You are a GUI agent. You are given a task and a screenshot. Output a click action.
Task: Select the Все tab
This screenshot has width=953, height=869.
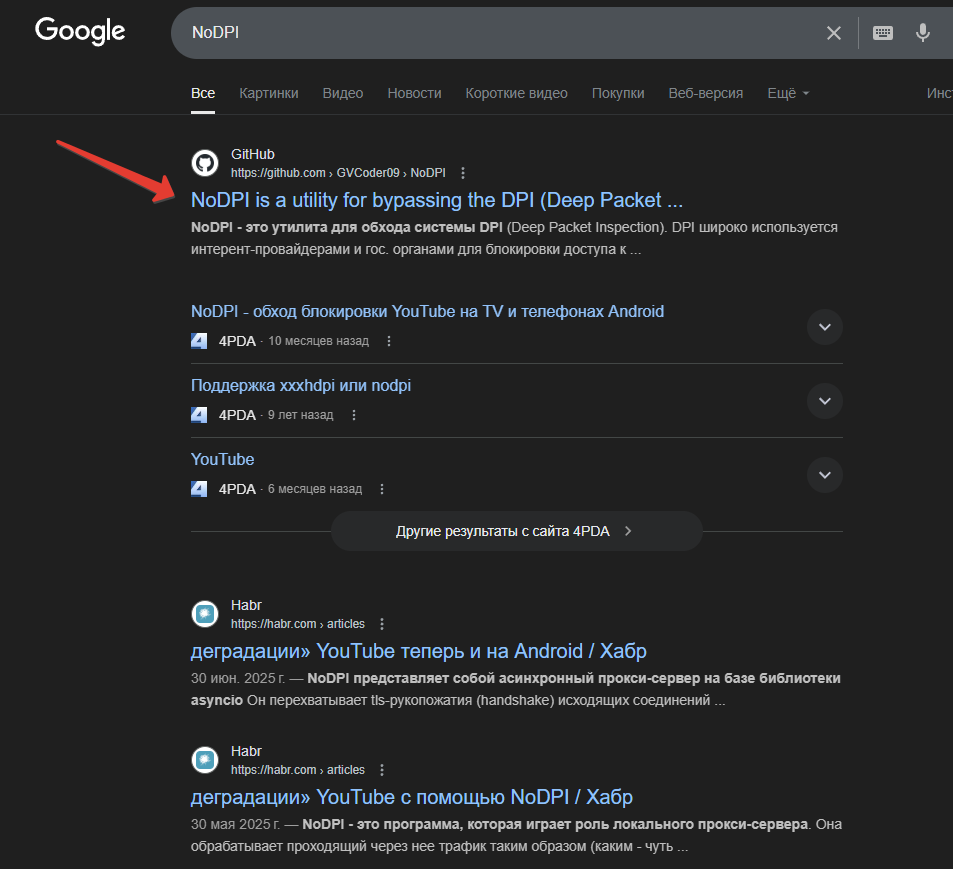tap(203, 93)
